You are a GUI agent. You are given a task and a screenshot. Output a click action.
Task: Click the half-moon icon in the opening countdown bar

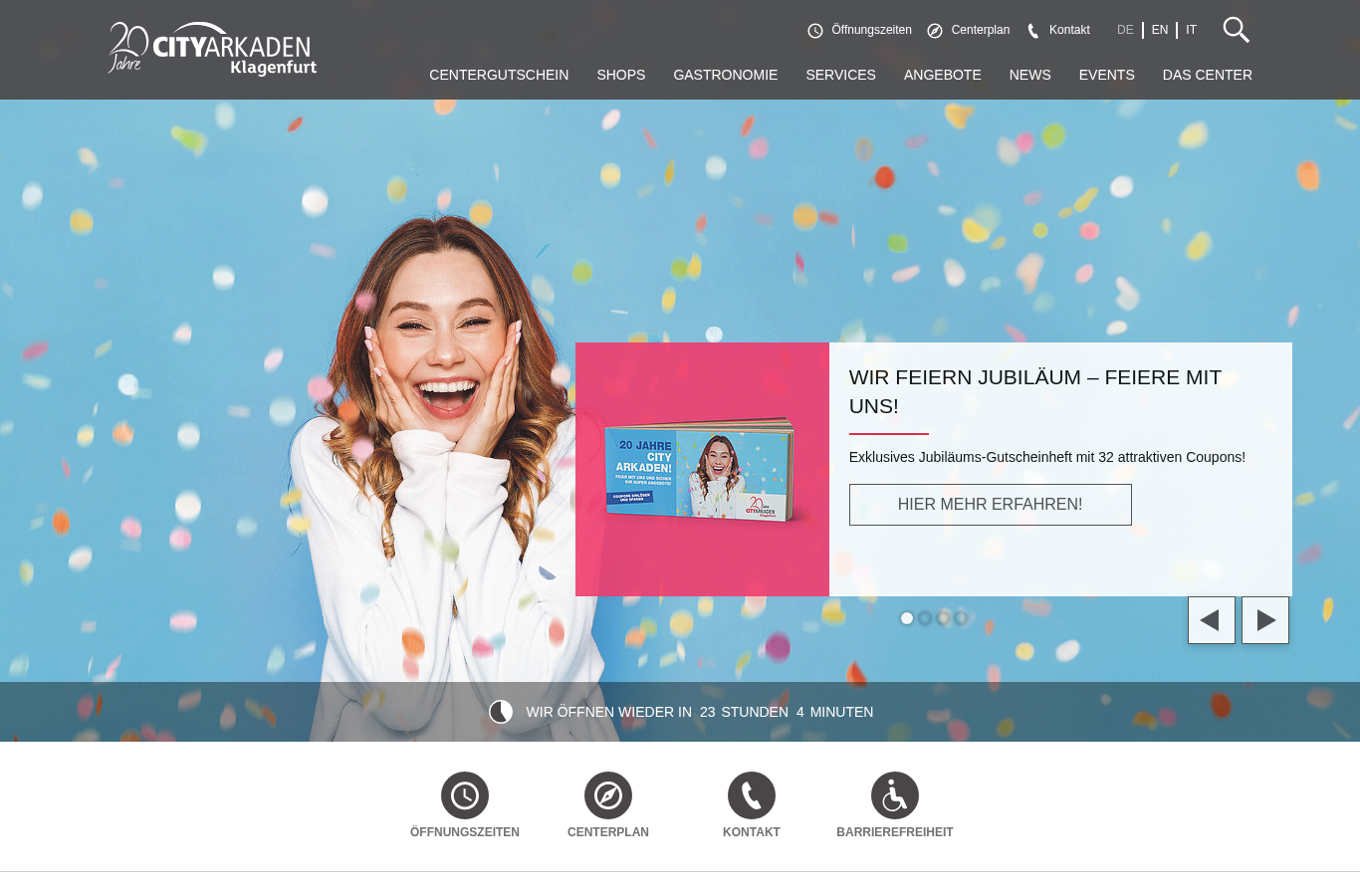coord(501,712)
